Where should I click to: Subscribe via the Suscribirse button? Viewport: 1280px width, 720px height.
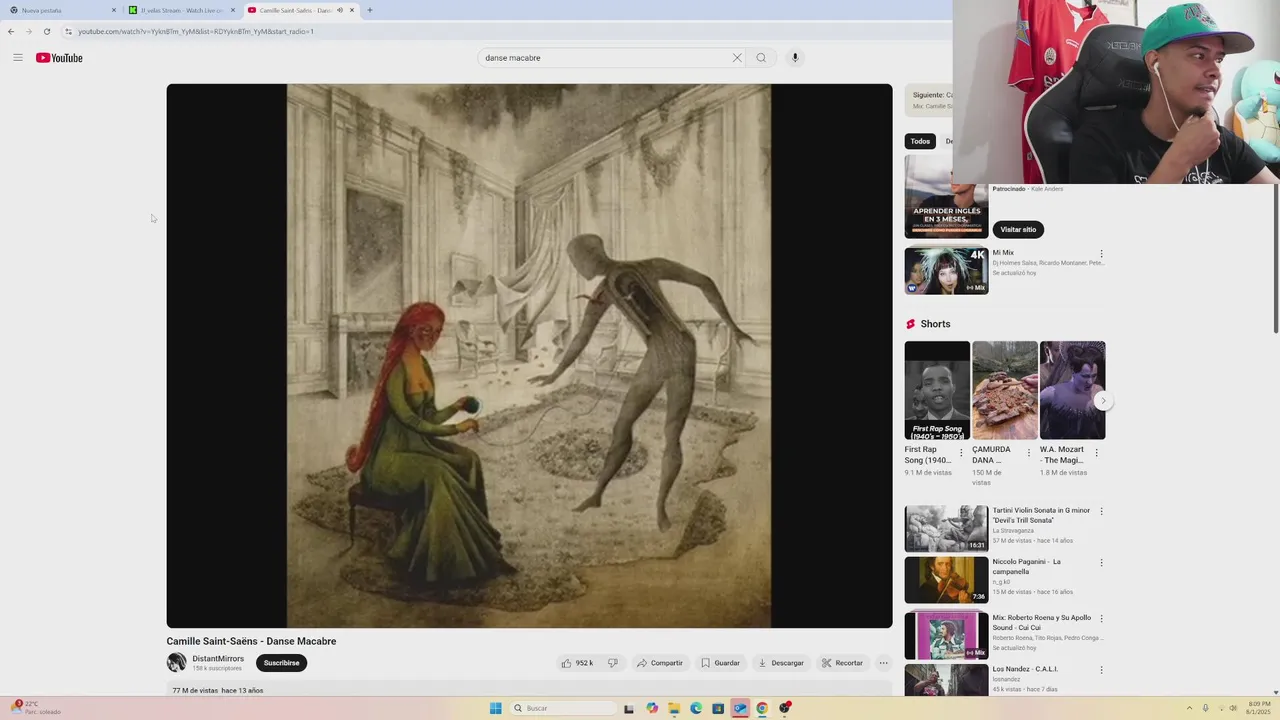tap(281, 663)
